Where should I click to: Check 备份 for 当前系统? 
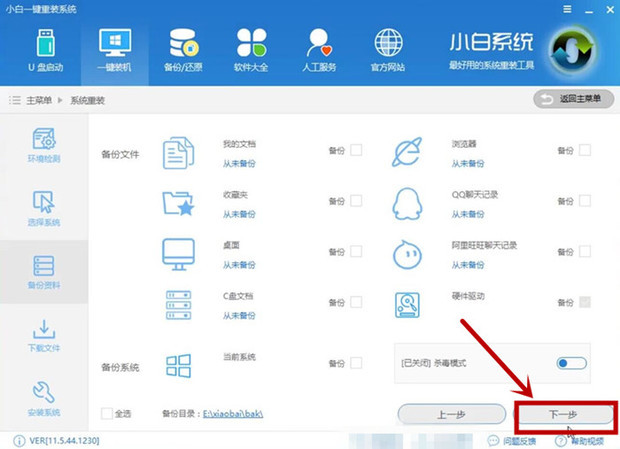pos(356,363)
